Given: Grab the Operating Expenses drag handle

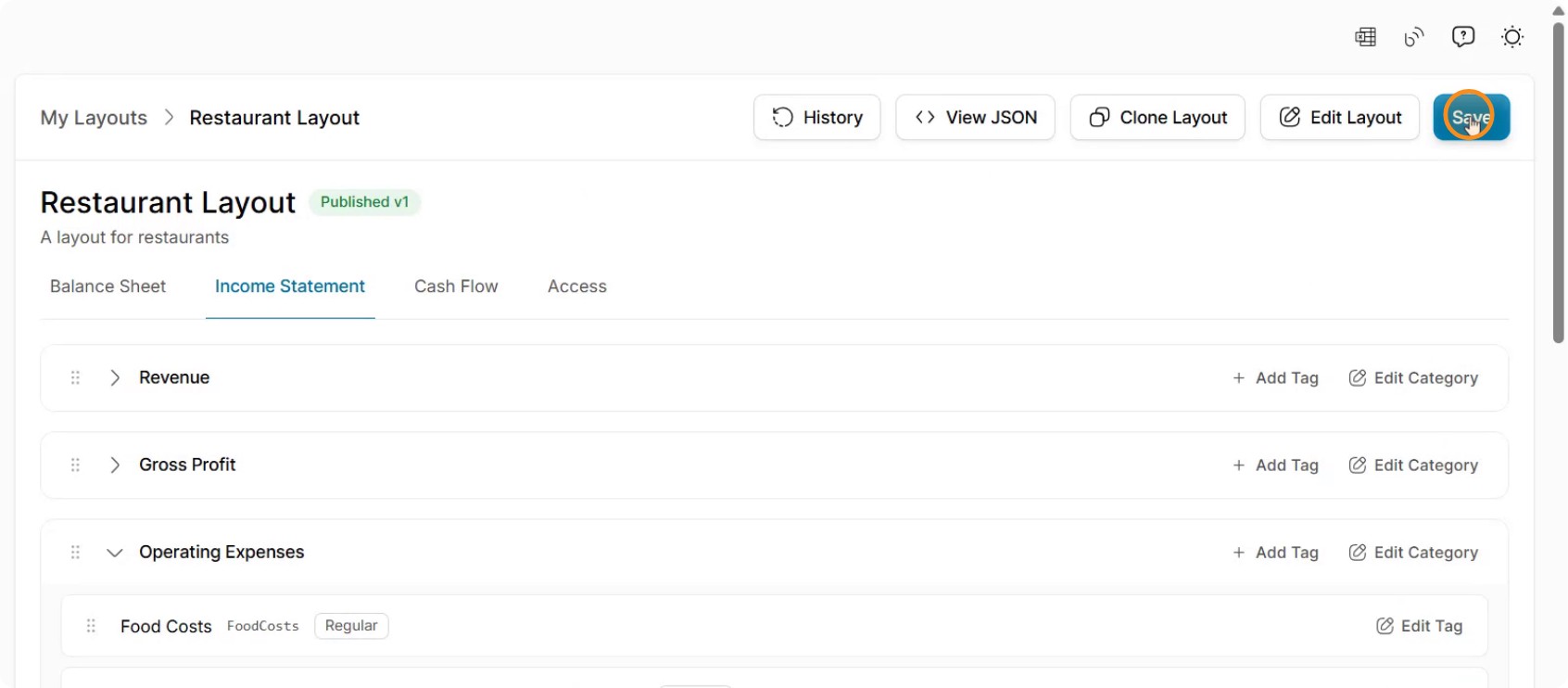Looking at the screenshot, I should [x=75, y=552].
